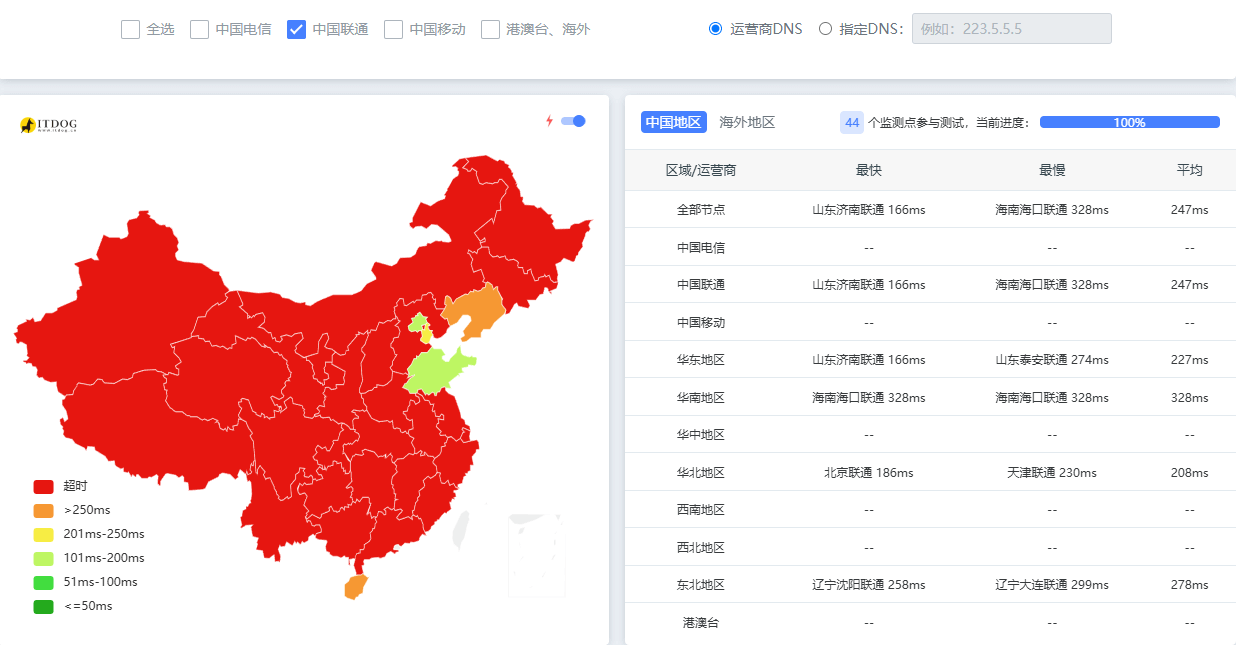
Task: Click the 101ms-200ms legend swatch
Action: [43, 559]
